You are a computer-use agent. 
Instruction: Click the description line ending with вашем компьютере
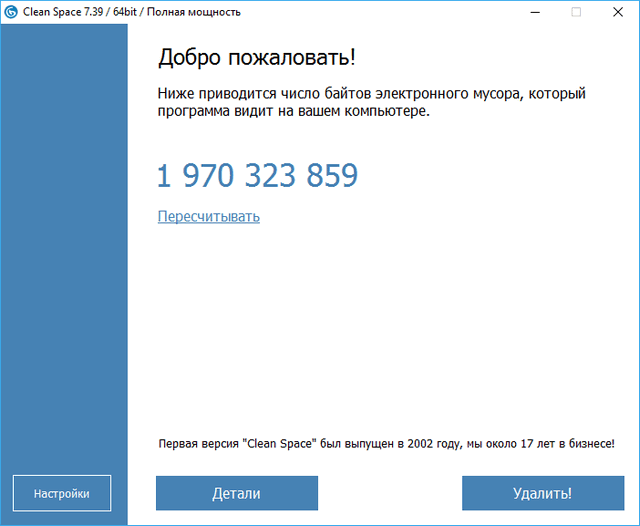point(293,112)
